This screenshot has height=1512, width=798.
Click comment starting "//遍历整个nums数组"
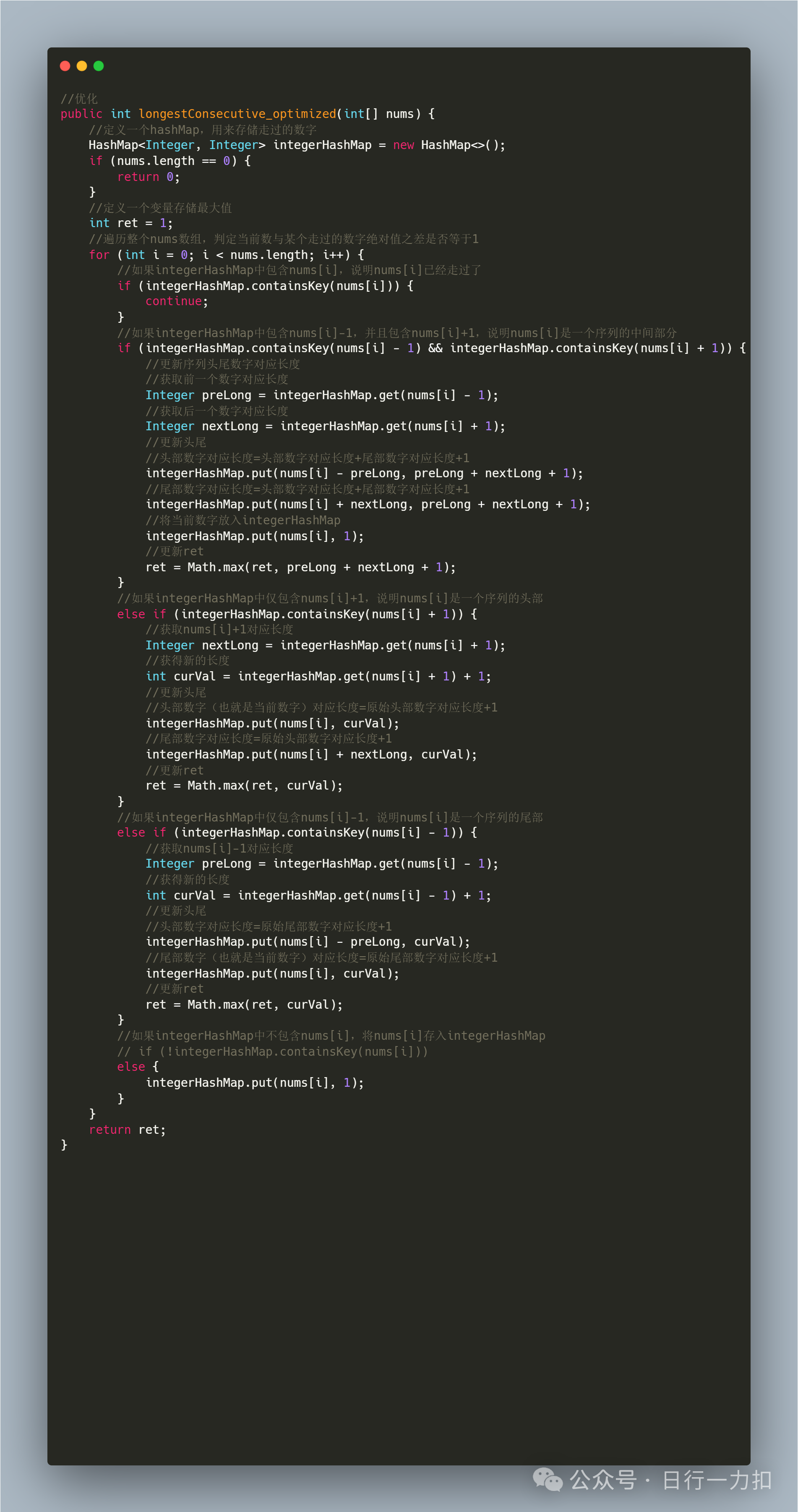click(x=284, y=239)
